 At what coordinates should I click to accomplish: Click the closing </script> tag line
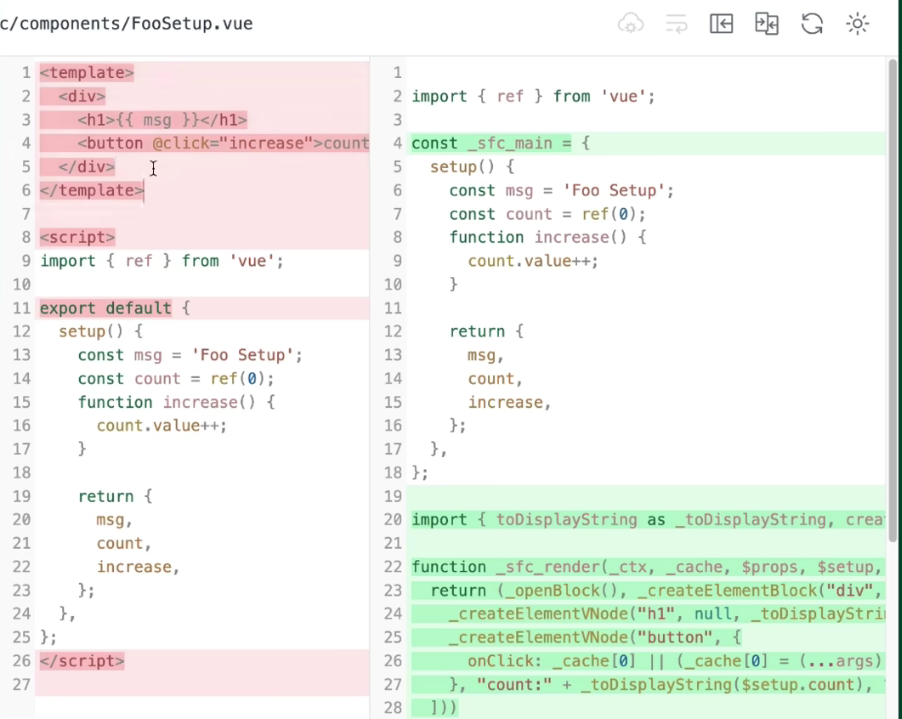click(81, 660)
